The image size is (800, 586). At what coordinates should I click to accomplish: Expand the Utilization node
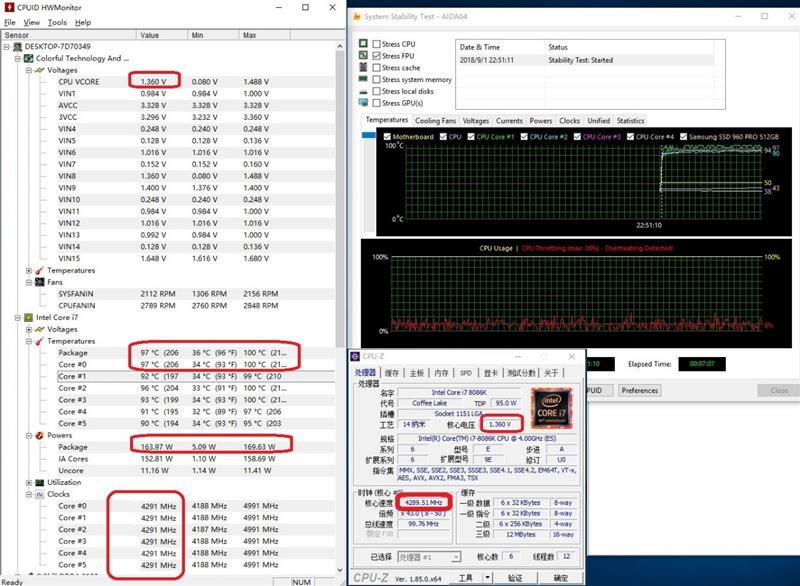(x=29, y=482)
